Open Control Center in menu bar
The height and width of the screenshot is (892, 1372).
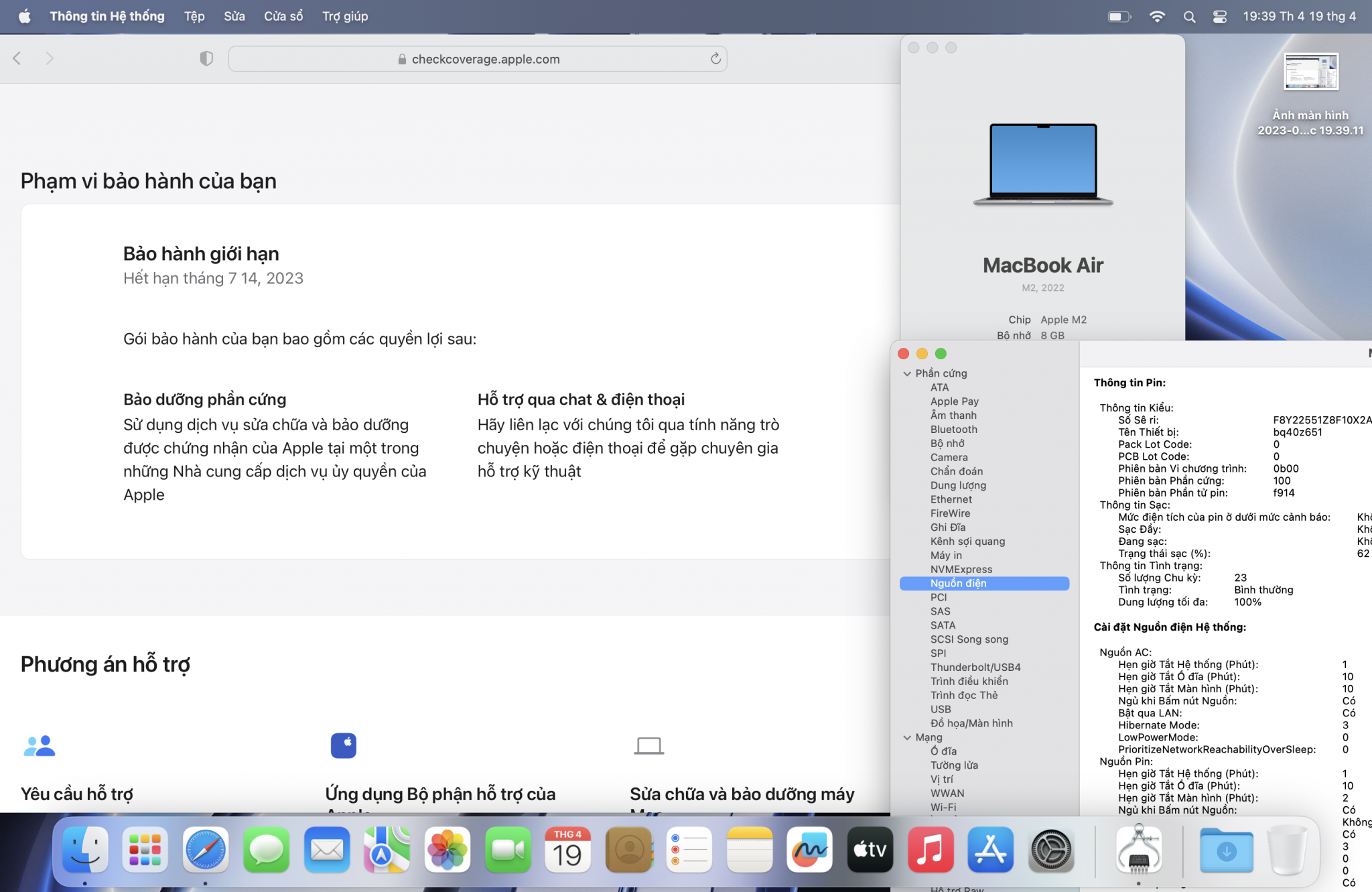pyautogui.click(x=1220, y=17)
